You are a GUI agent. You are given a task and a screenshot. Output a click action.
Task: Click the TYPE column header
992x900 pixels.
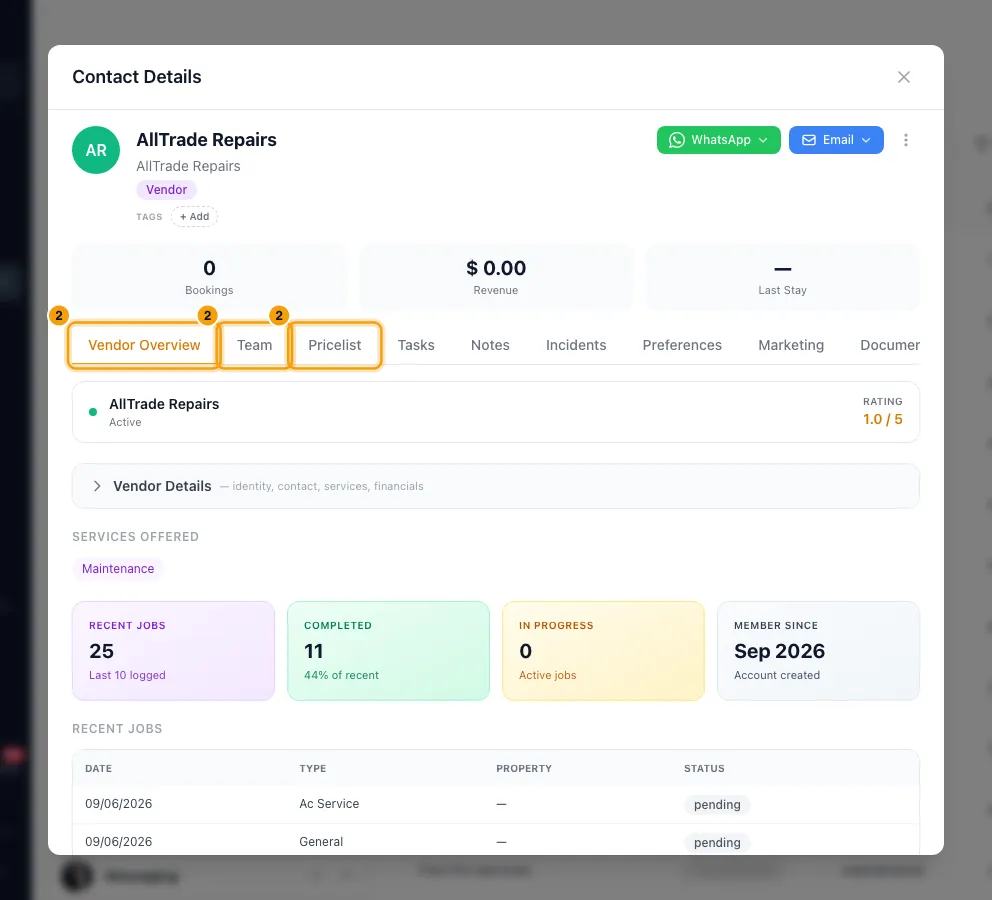pos(313,768)
